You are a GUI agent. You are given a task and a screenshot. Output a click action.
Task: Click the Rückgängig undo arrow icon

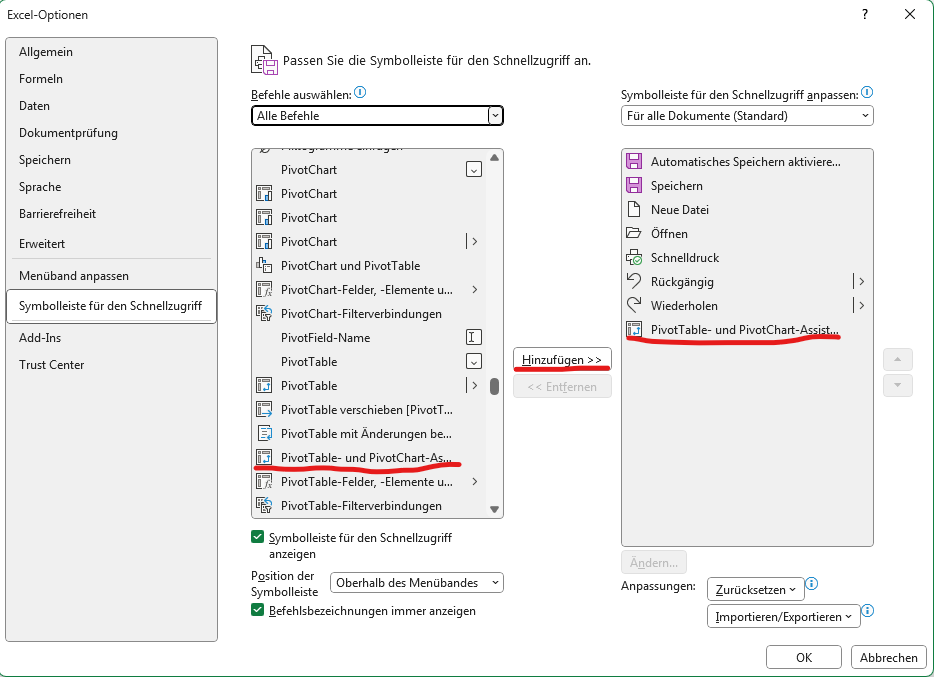[633, 282]
